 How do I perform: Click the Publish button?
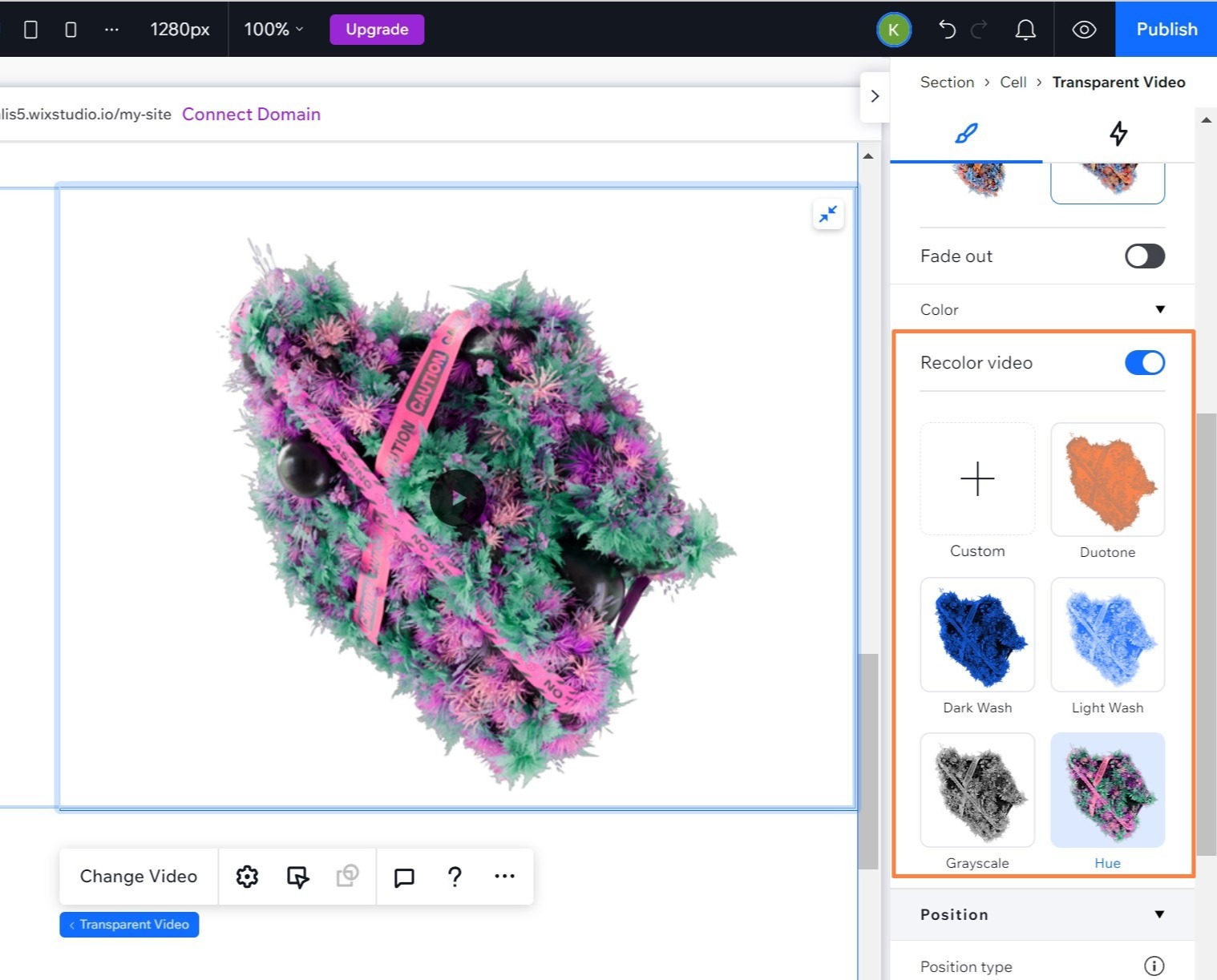pos(1166,29)
